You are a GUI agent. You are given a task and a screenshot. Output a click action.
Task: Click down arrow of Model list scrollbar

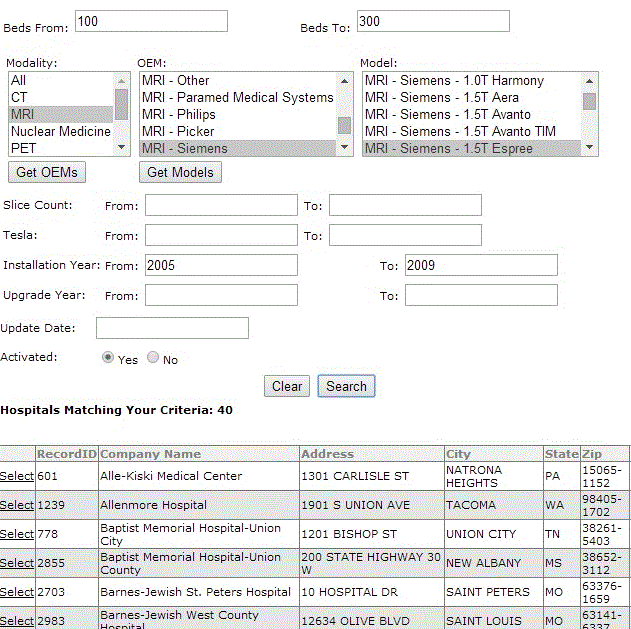[x=590, y=147]
